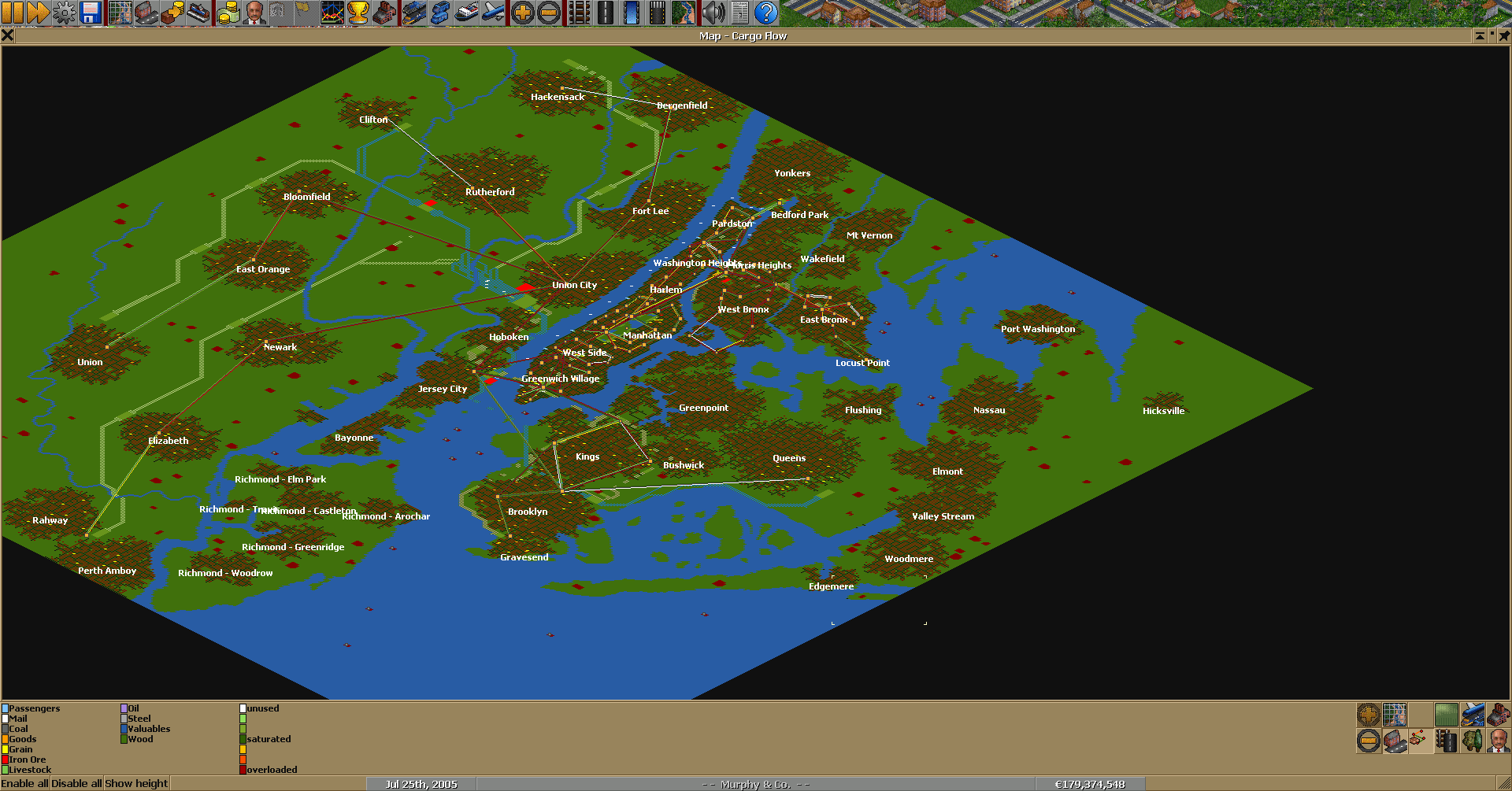Open the road vehicle list icon
Viewport: 1512px width, 791px height.
click(x=440, y=13)
